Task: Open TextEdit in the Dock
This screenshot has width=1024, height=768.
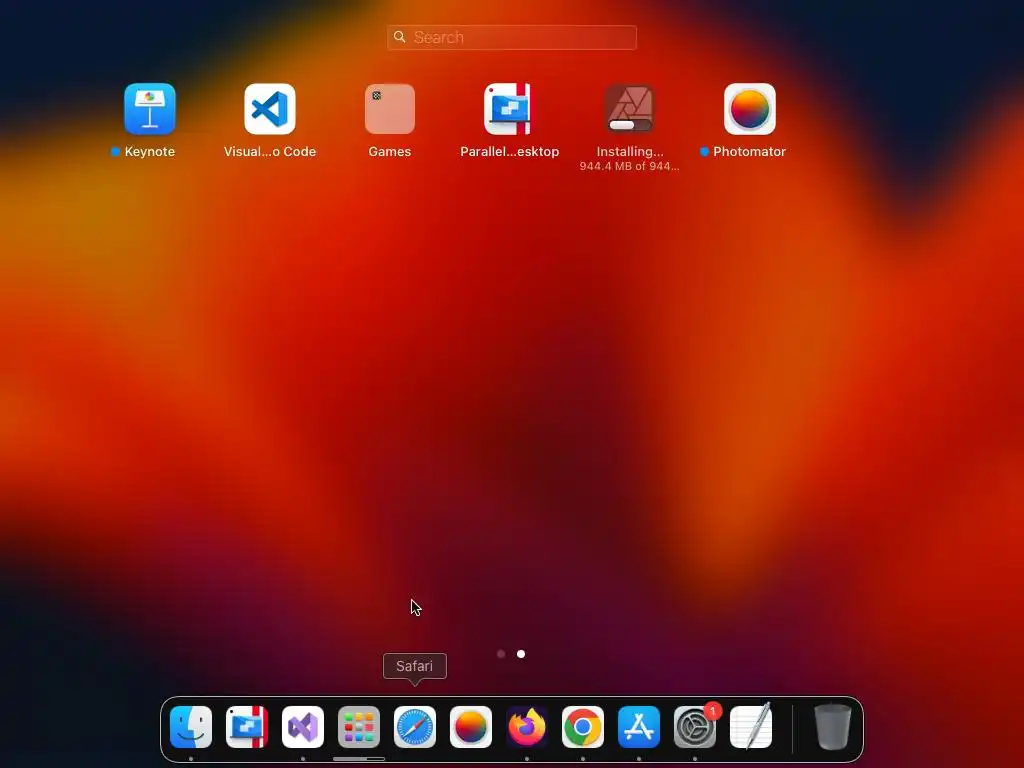Action: pyautogui.click(x=751, y=727)
